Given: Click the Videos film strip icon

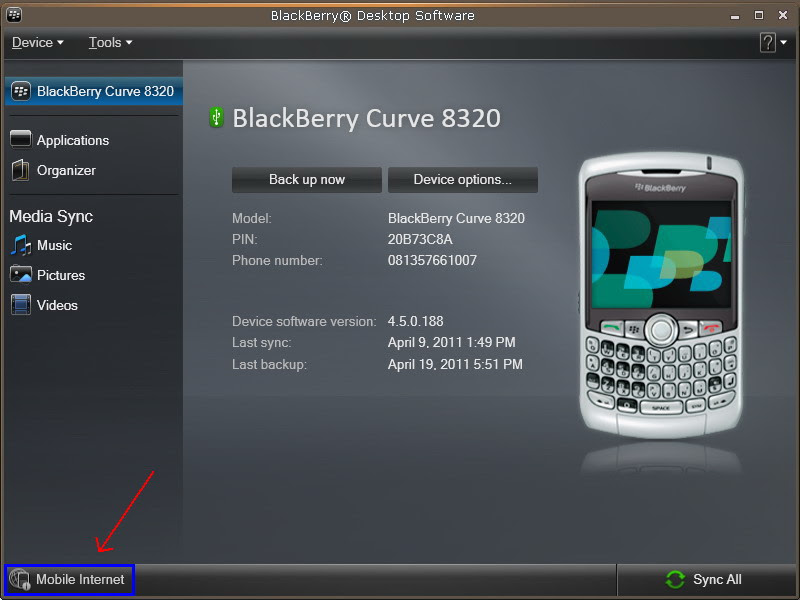Looking at the screenshot, I should [x=20, y=305].
